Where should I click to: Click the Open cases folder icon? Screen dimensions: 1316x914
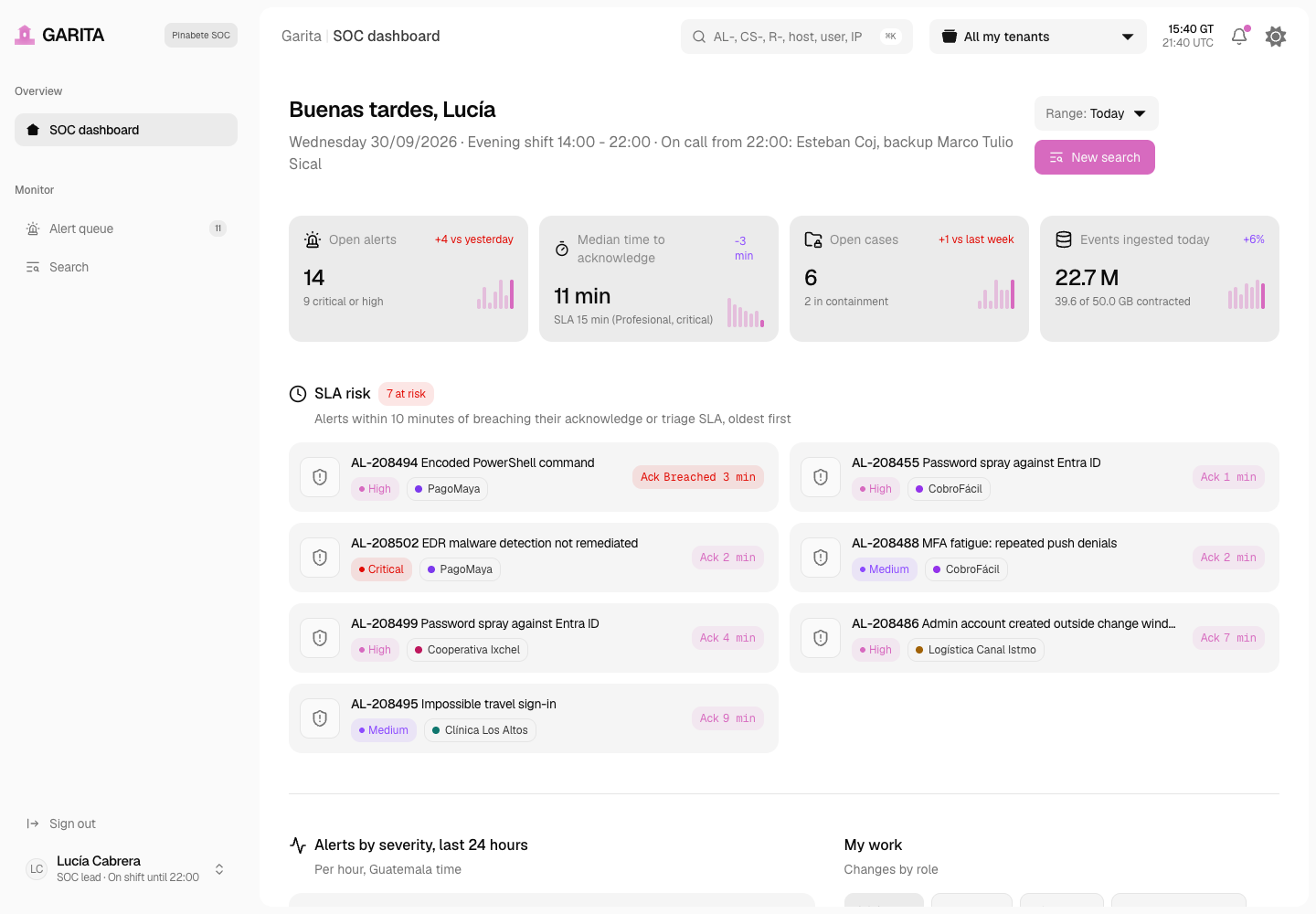813,239
